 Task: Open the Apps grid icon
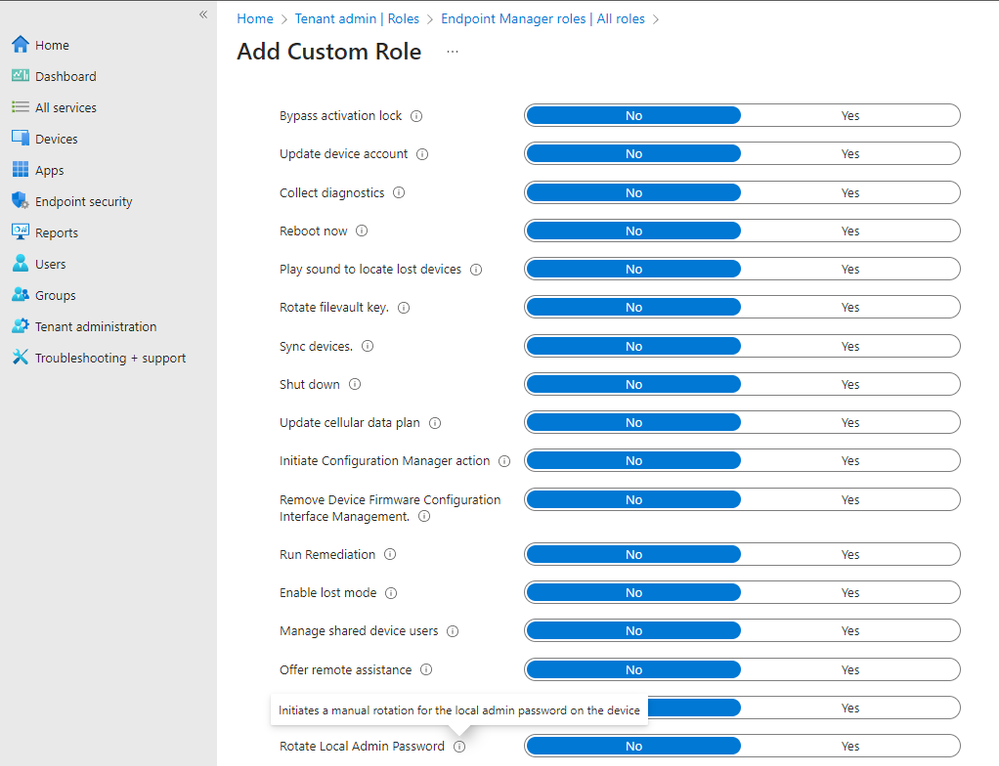(x=20, y=170)
